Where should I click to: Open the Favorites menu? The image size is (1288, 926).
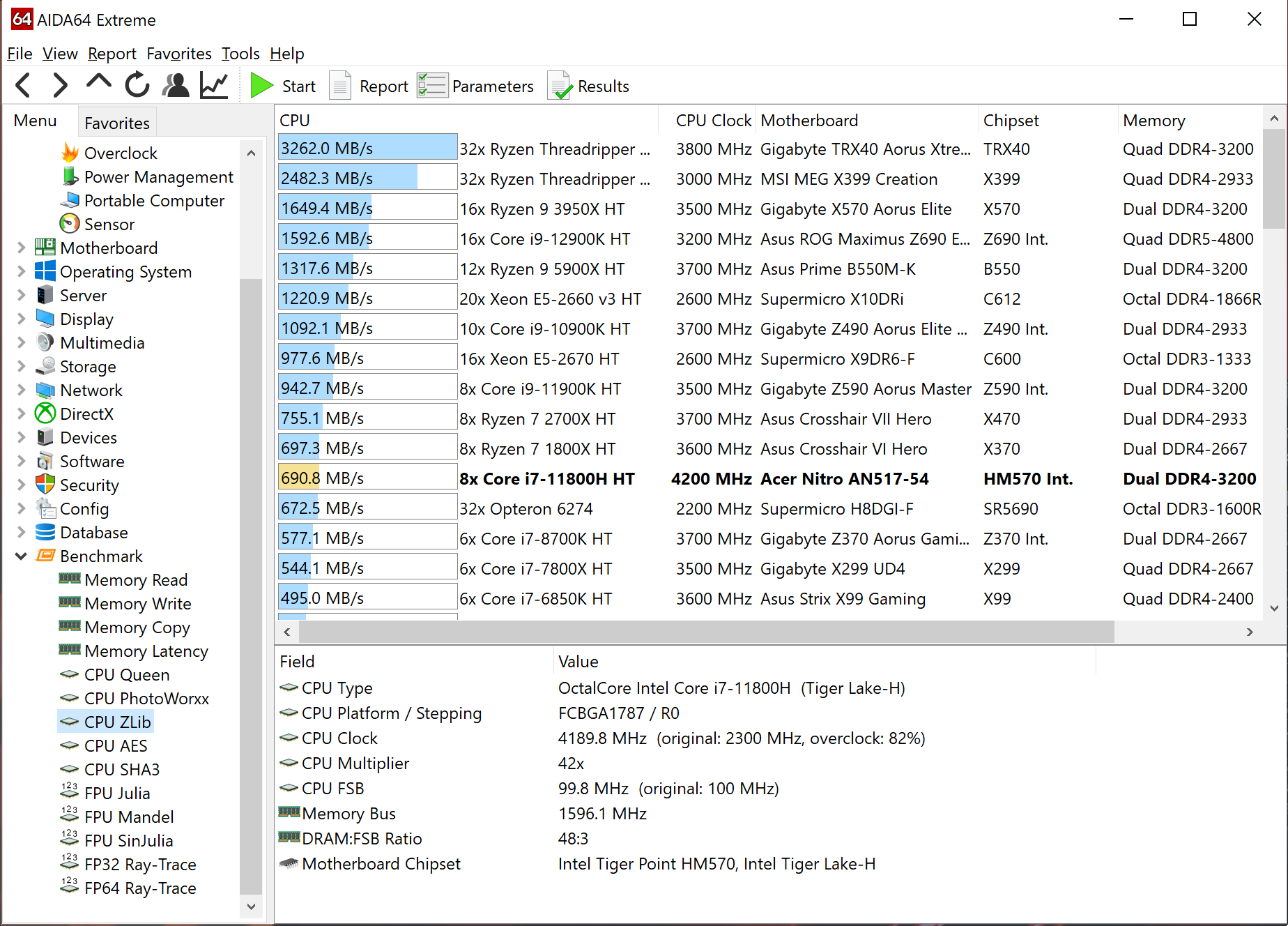(179, 54)
